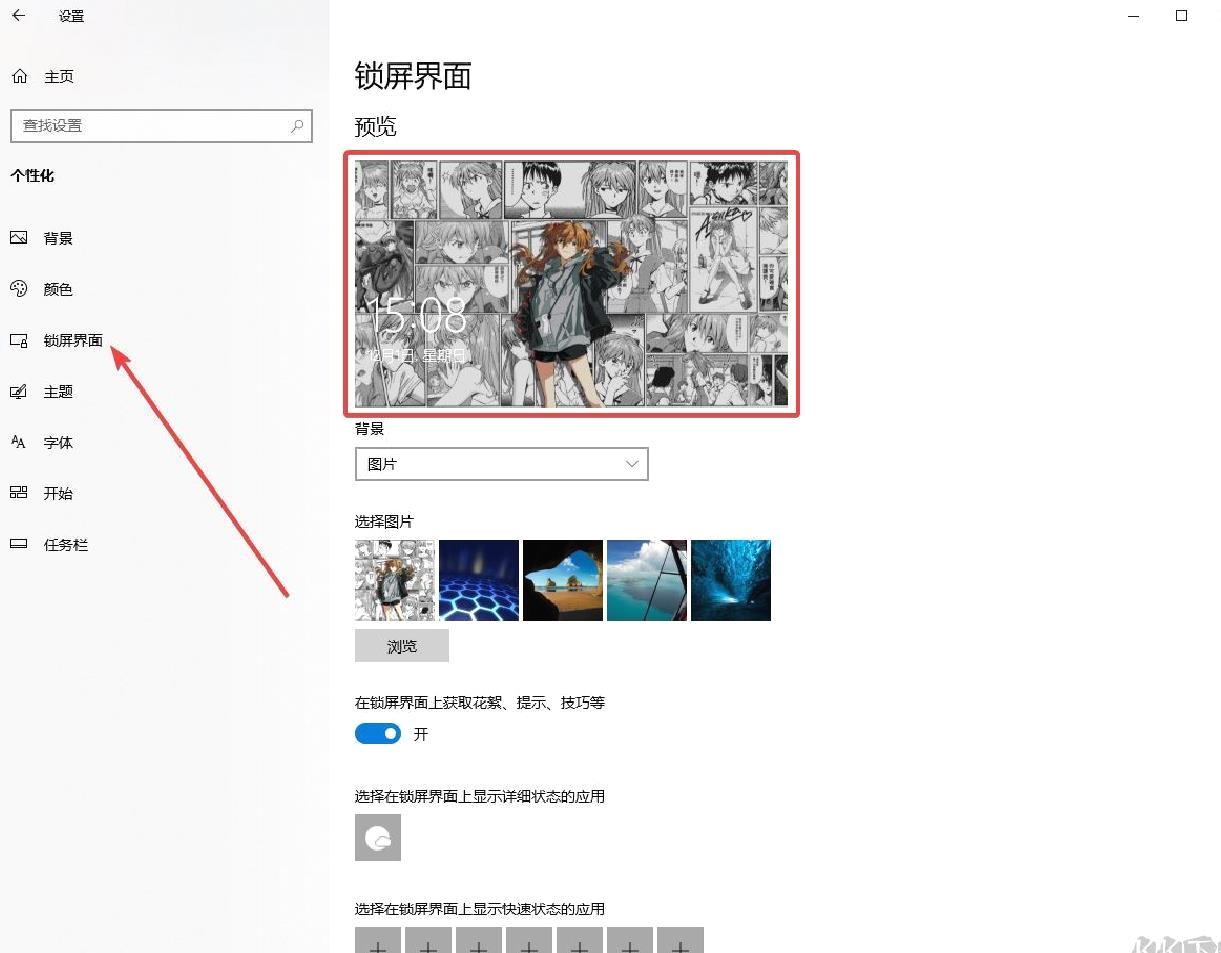
Task: Select the blue hexagon thumbnail
Action: (x=479, y=580)
